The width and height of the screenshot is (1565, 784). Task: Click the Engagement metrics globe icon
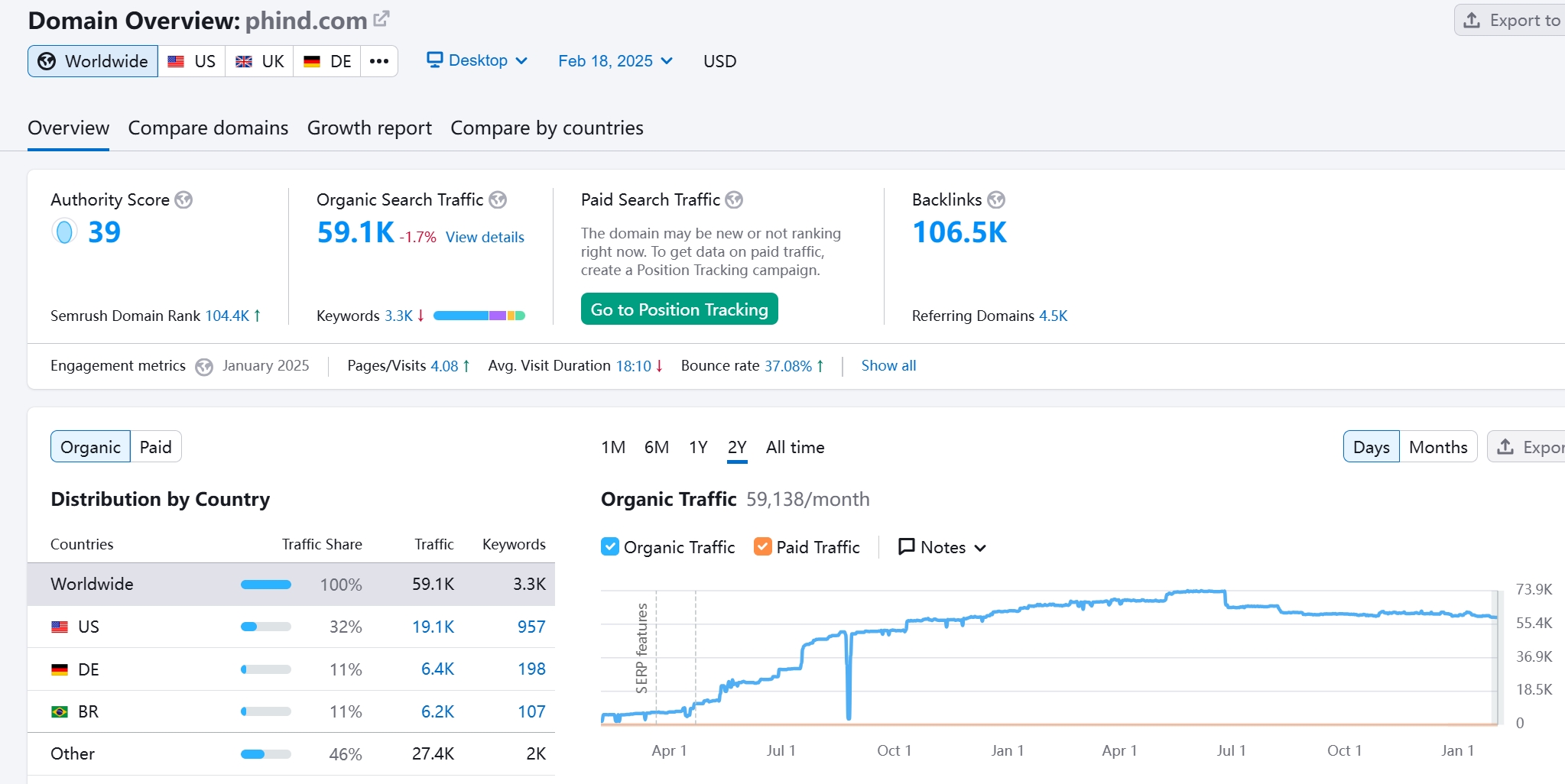(203, 367)
